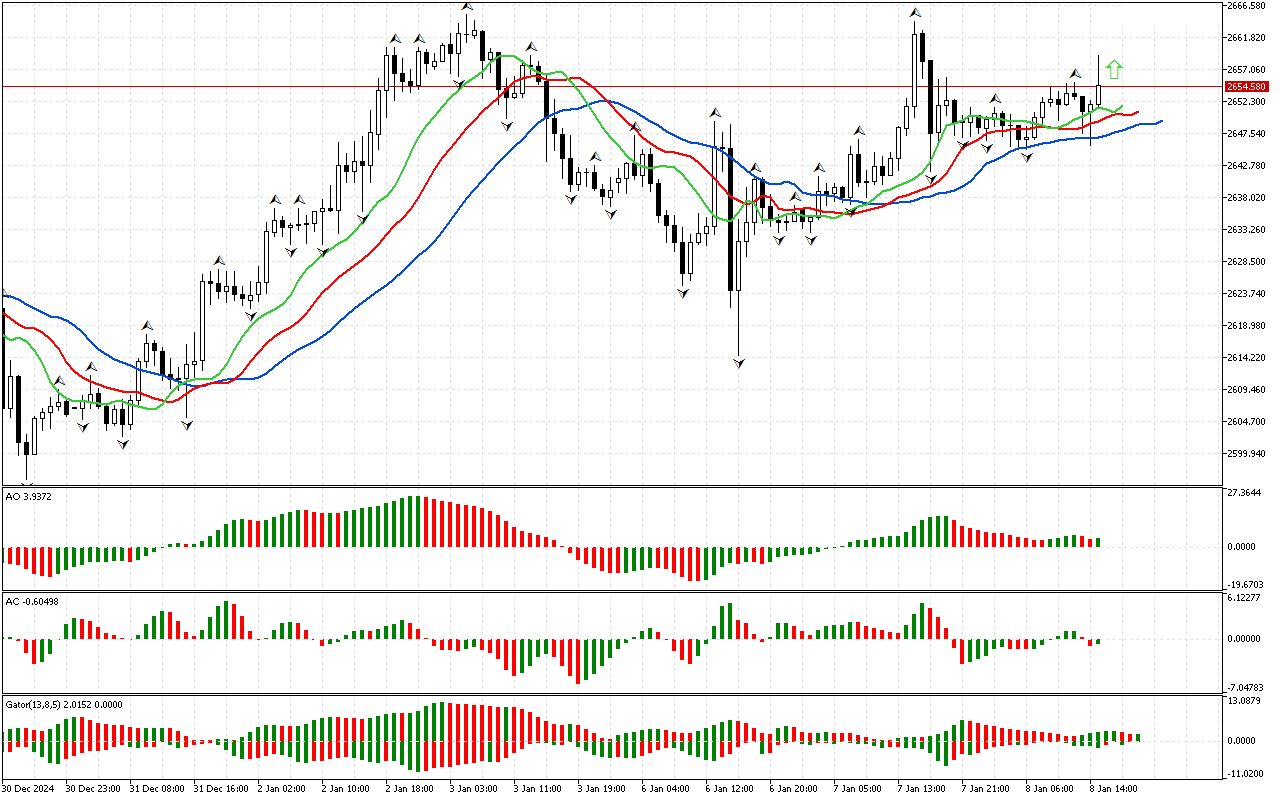The width and height of the screenshot is (1280, 800).
Task: Click the 2661.820 price scale value
Action: (1246, 38)
